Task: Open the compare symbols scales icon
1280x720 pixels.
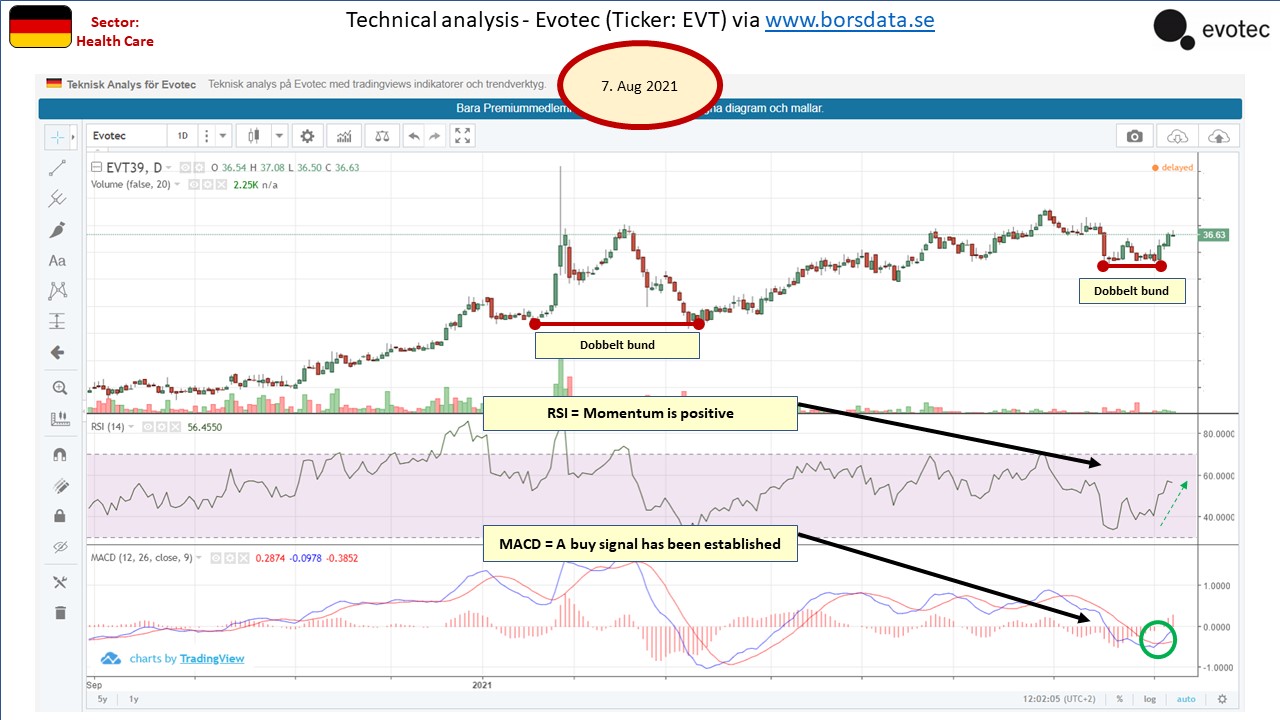Action: tap(380, 136)
